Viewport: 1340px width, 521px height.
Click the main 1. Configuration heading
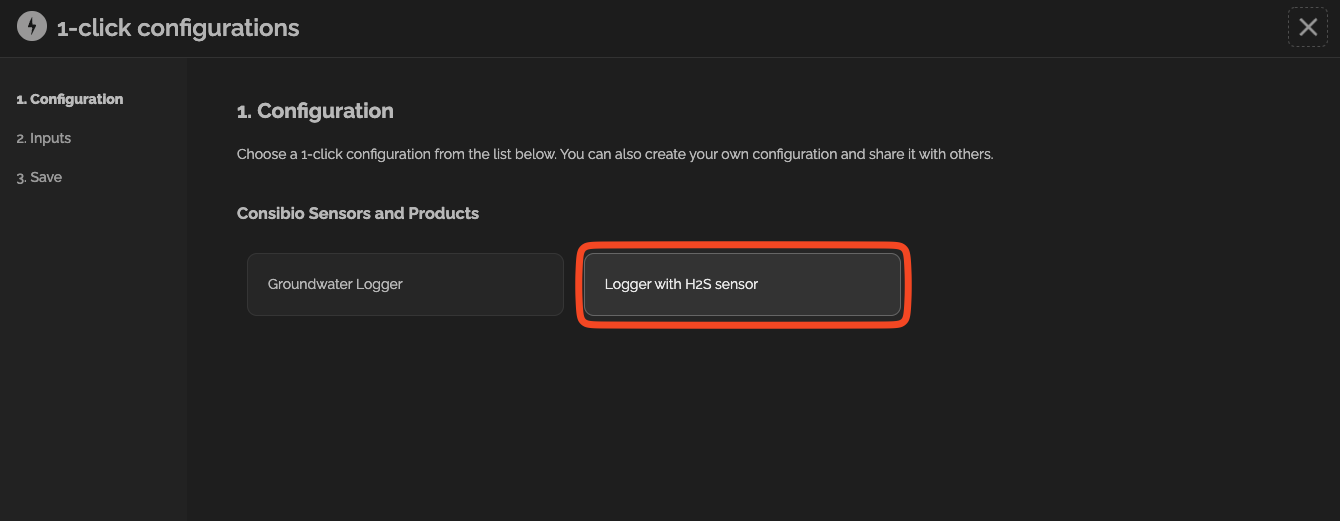click(x=315, y=111)
